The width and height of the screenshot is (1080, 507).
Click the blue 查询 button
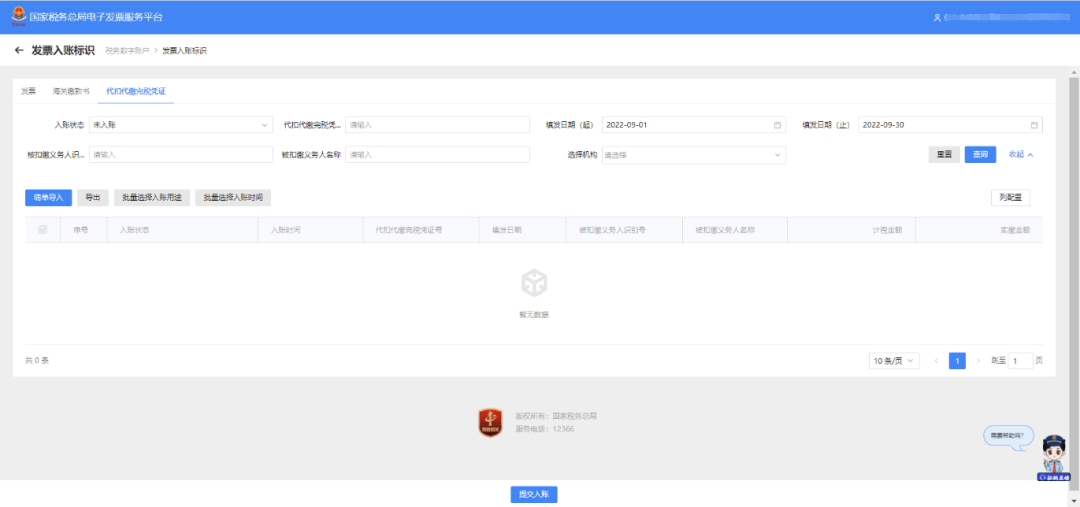pos(980,155)
